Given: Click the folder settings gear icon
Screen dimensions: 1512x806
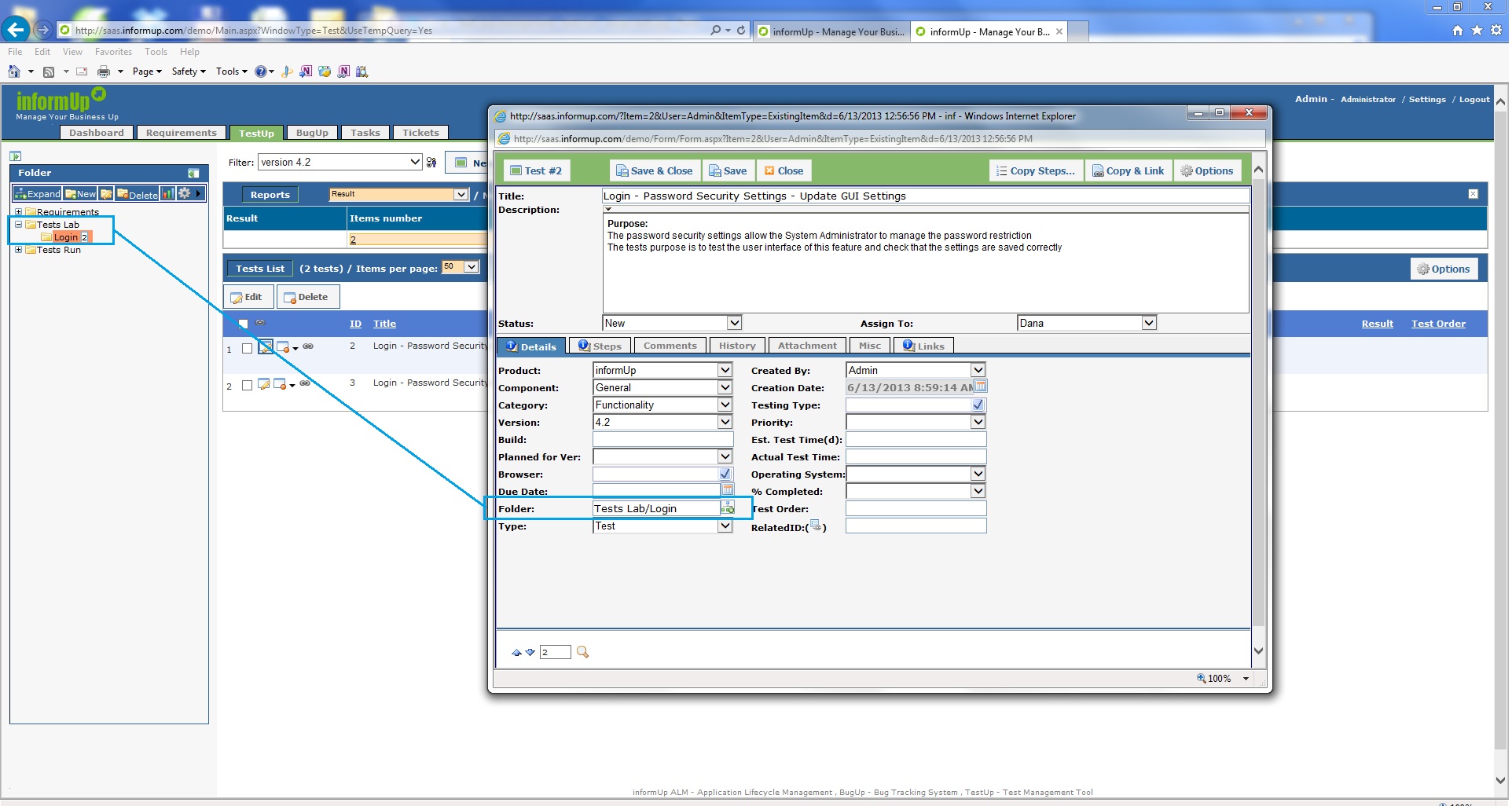Looking at the screenshot, I should tap(184, 193).
